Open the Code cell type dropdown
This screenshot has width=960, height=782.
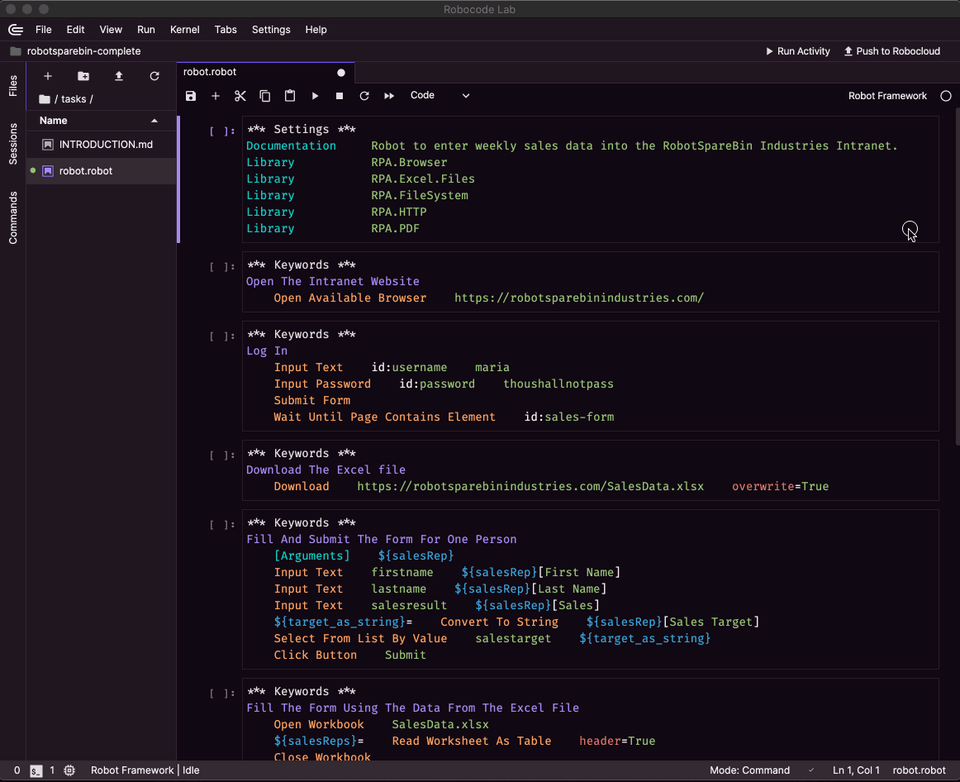click(440, 96)
